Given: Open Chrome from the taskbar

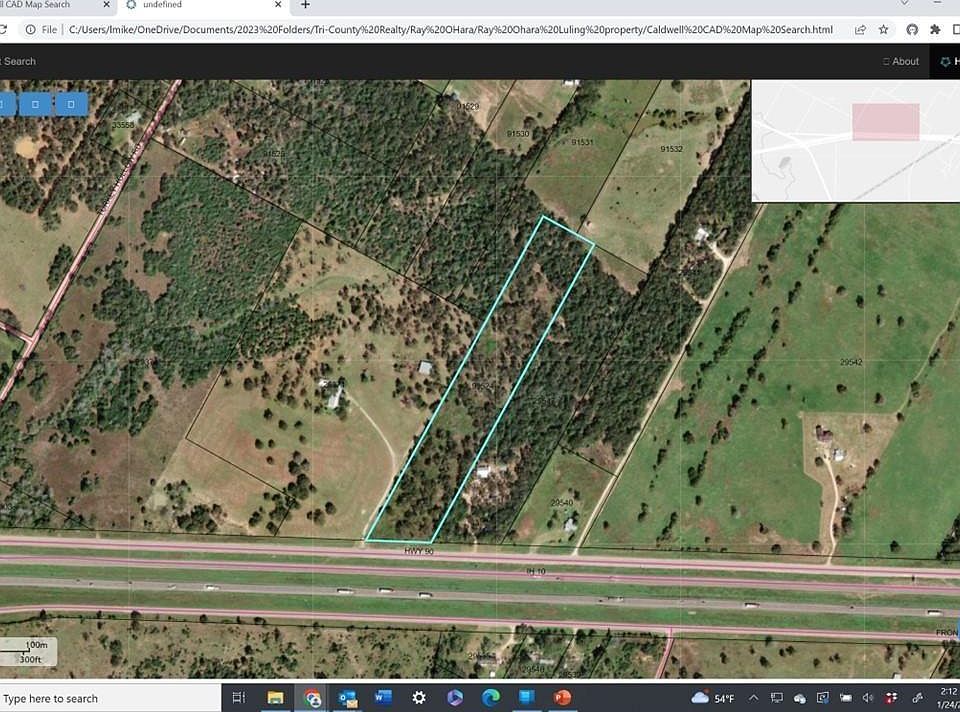Looking at the screenshot, I should [312, 697].
